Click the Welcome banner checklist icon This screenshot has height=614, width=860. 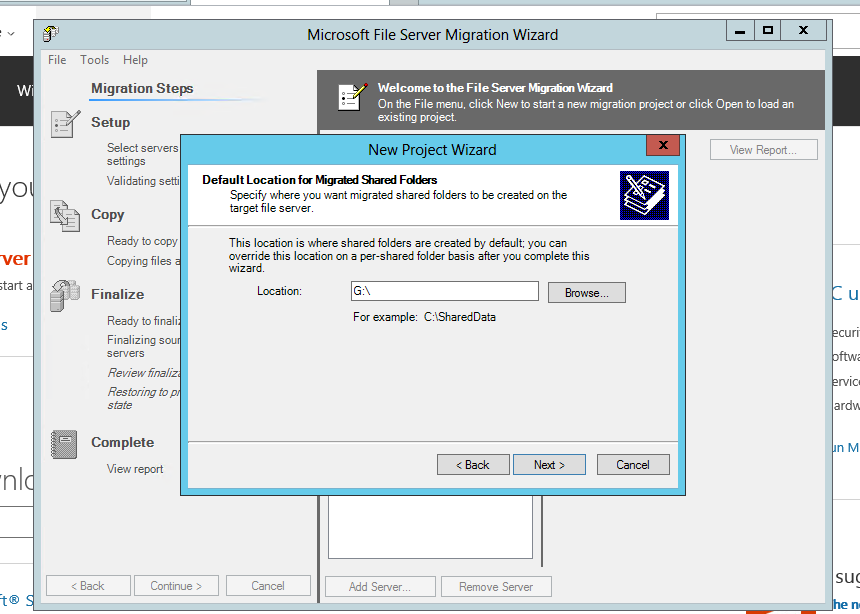point(352,97)
